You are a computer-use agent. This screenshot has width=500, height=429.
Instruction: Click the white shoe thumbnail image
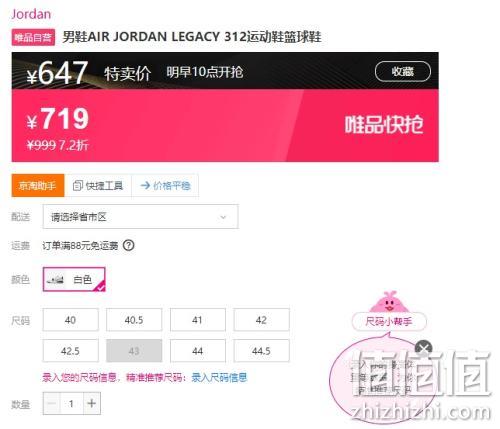(55, 279)
